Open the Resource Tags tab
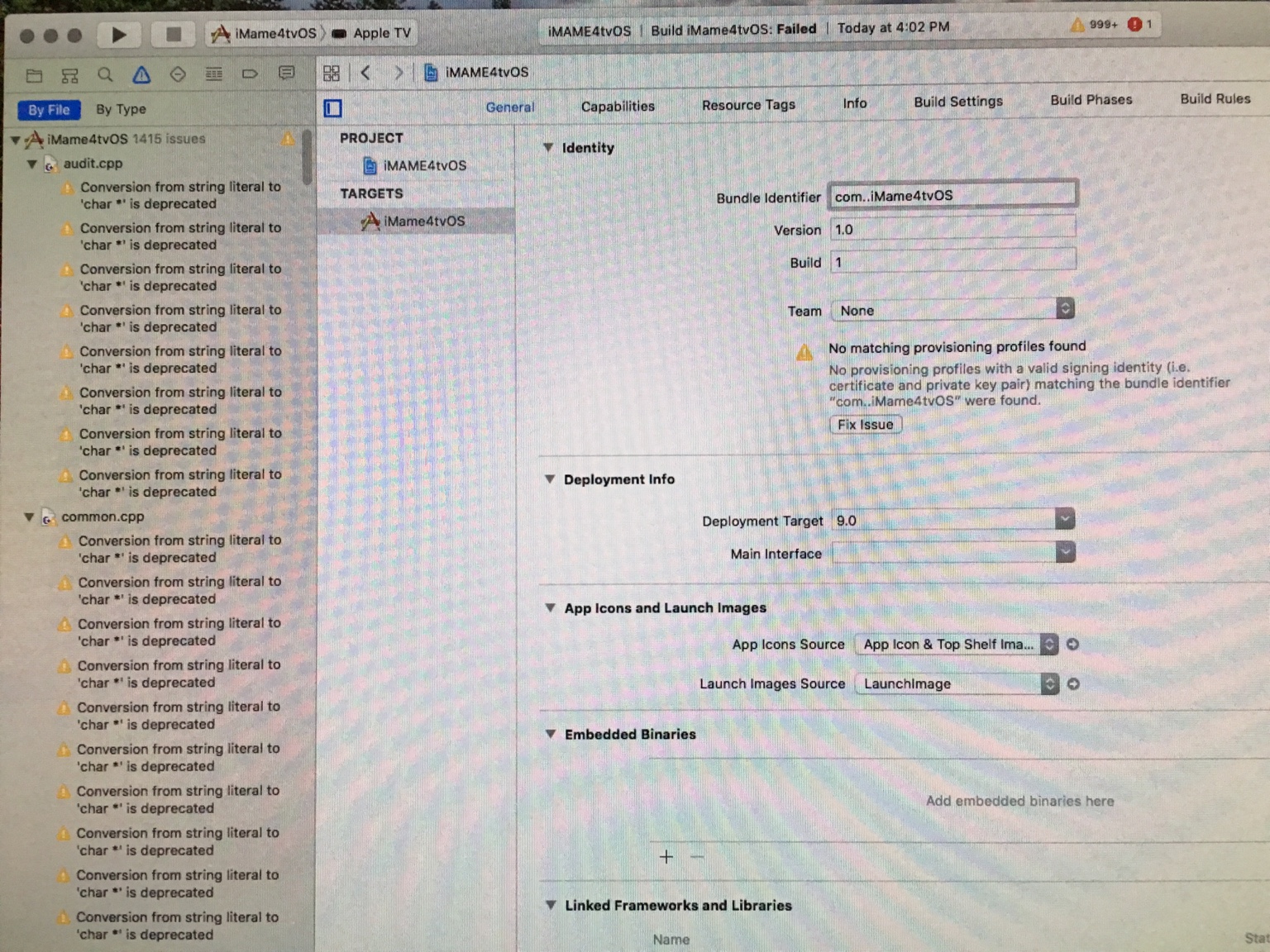Image resolution: width=1270 pixels, height=952 pixels. pos(748,105)
